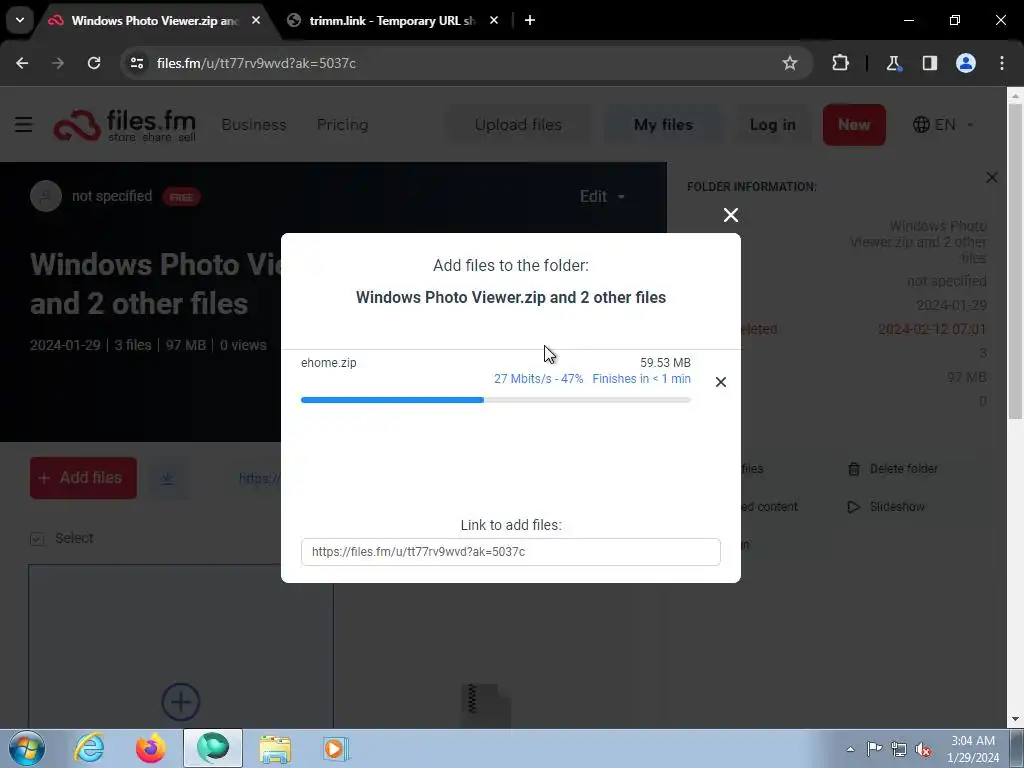Image resolution: width=1024 pixels, height=768 pixels.
Task: Open the browser extensions menu
Action: [840, 63]
